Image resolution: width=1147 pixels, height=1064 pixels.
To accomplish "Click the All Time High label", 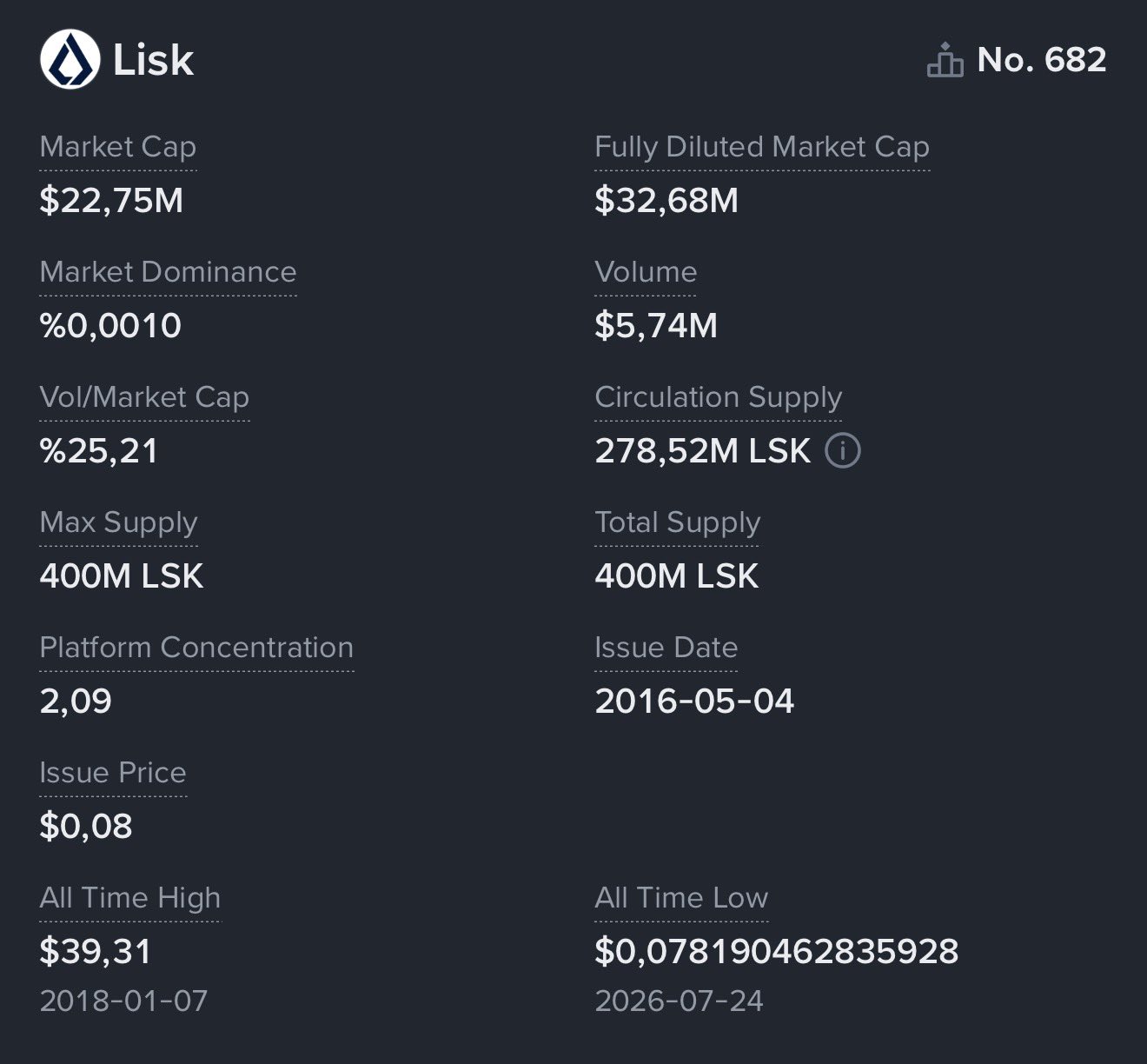I will pyautogui.click(x=130, y=898).
